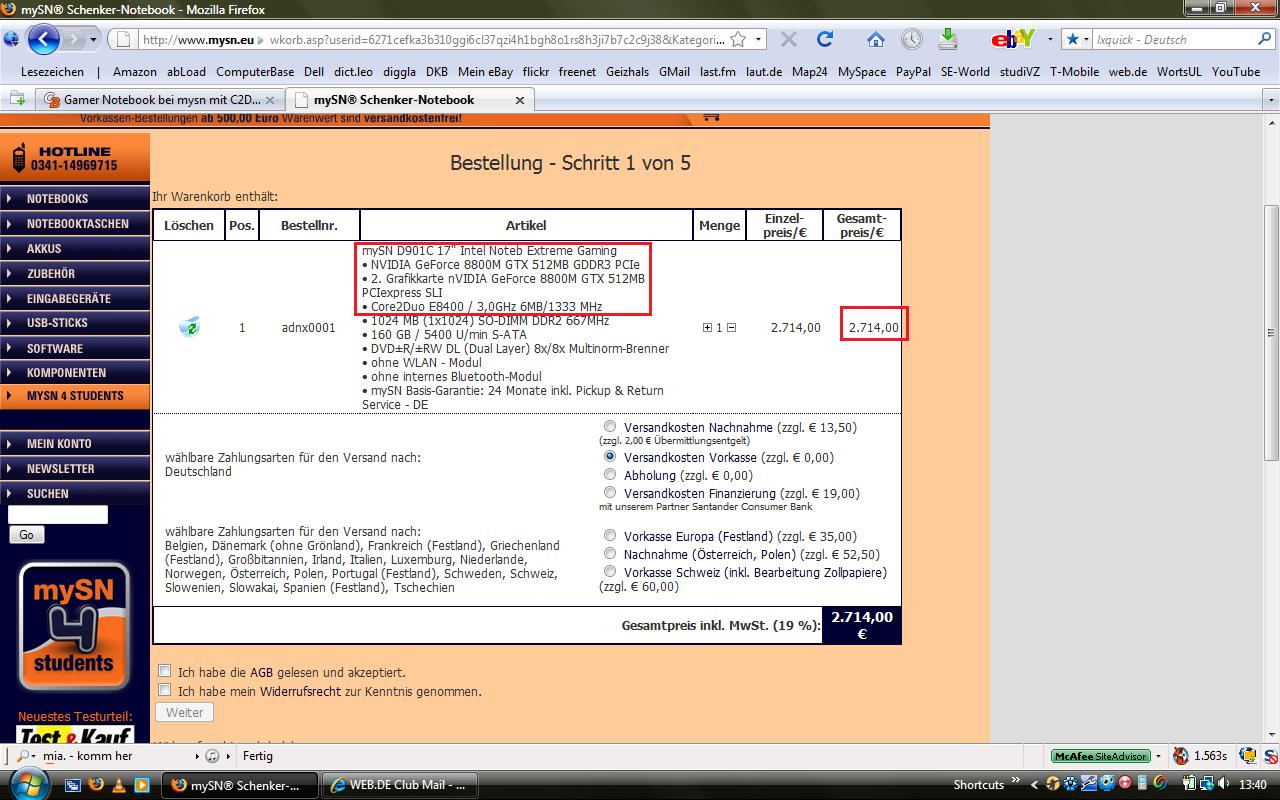Open McAfee SiteAdvisor dropdown arrow
This screenshot has height=800, width=1280.
tap(1158, 756)
